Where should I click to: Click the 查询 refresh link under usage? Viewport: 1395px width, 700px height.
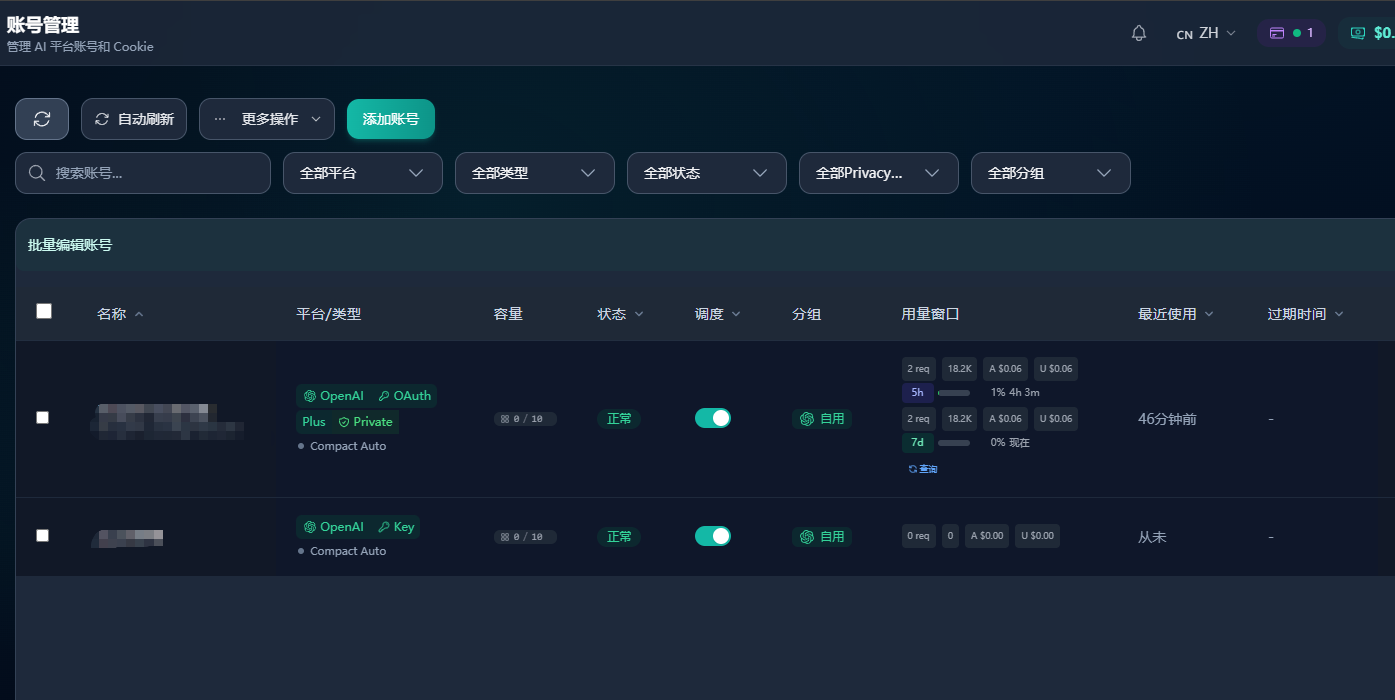click(x=922, y=469)
